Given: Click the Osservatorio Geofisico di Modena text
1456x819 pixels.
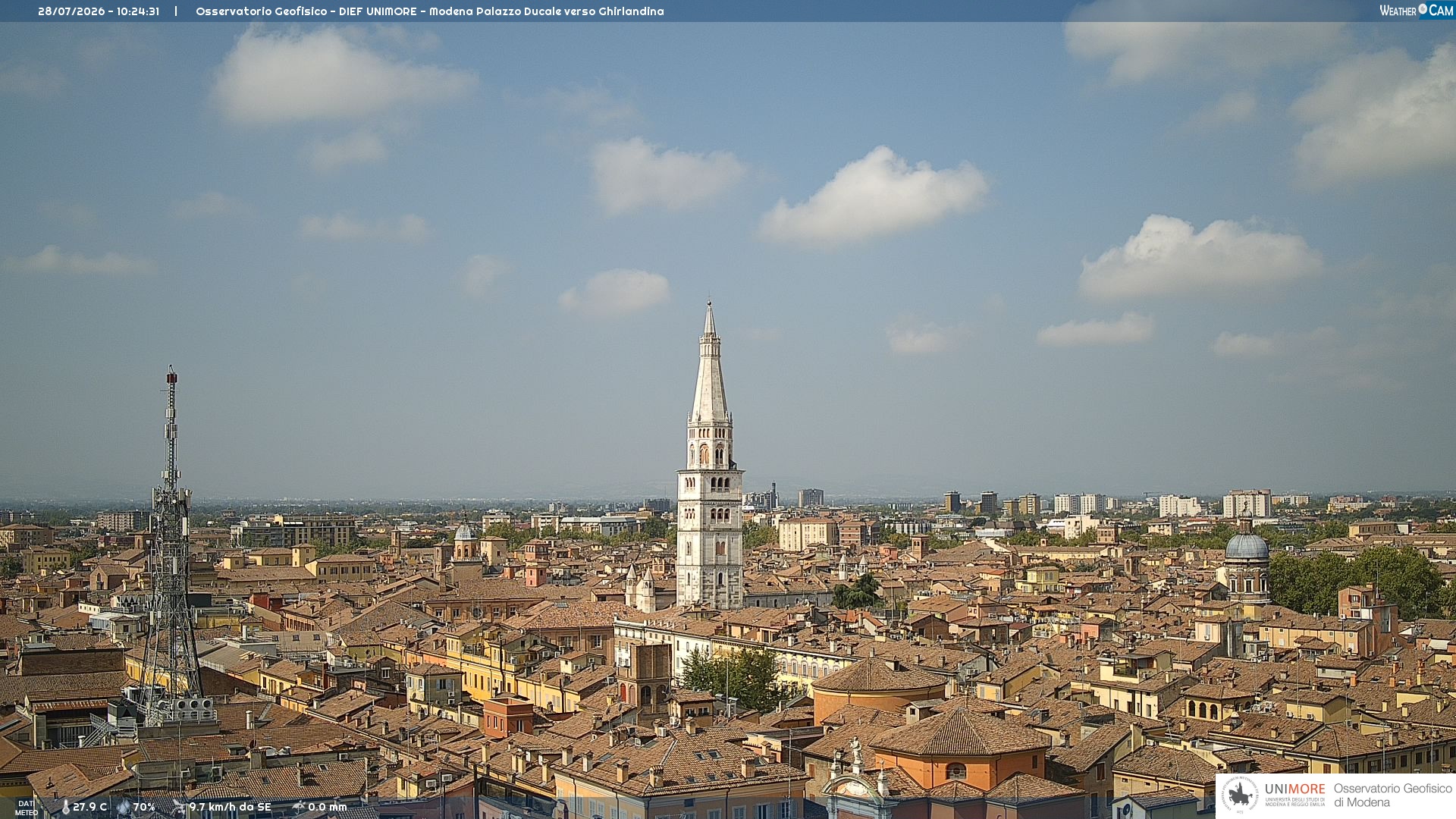Looking at the screenshot, I should click(x=1393, y=795).
